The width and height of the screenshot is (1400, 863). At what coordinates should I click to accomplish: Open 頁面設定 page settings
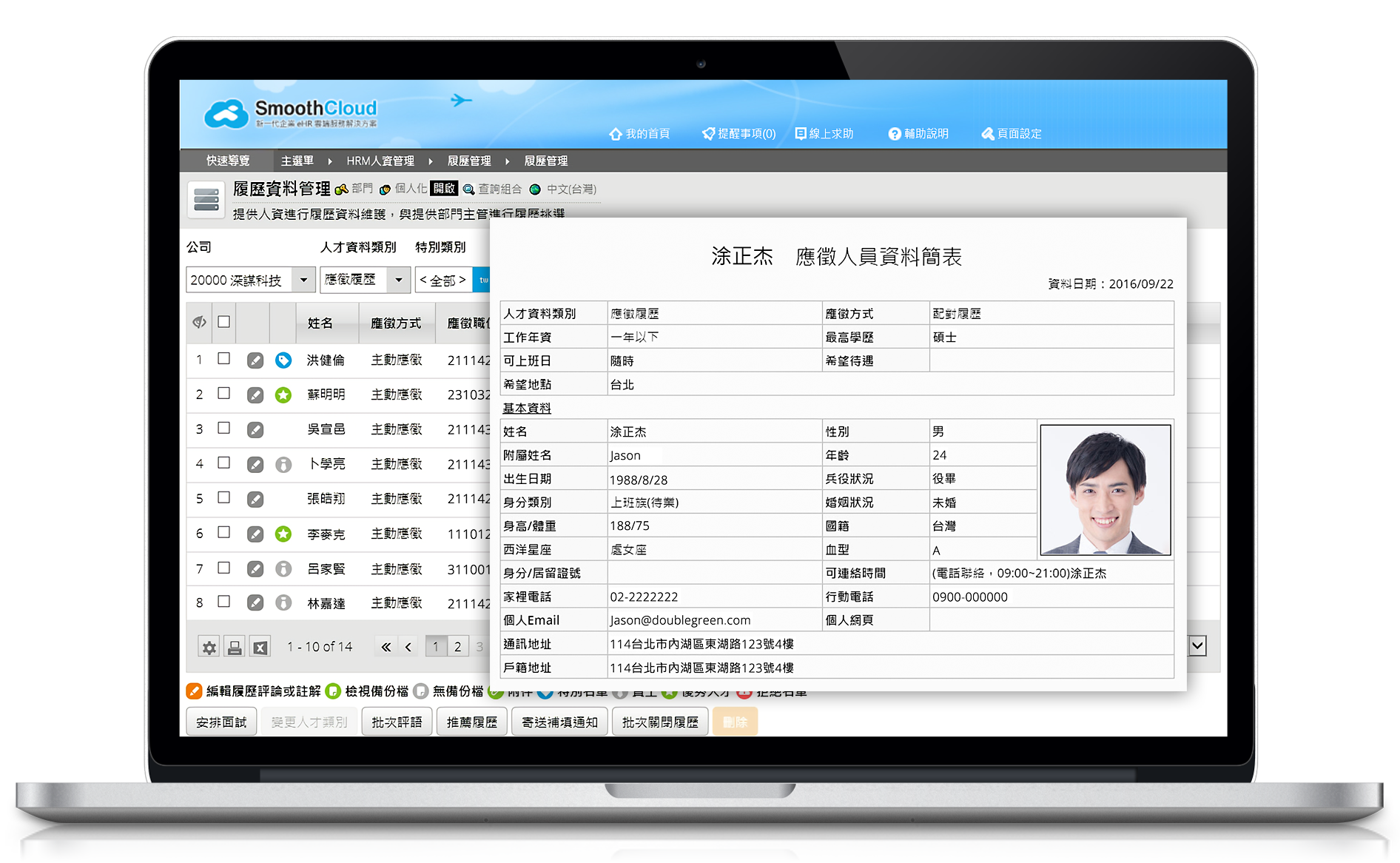coord(1012,134)
